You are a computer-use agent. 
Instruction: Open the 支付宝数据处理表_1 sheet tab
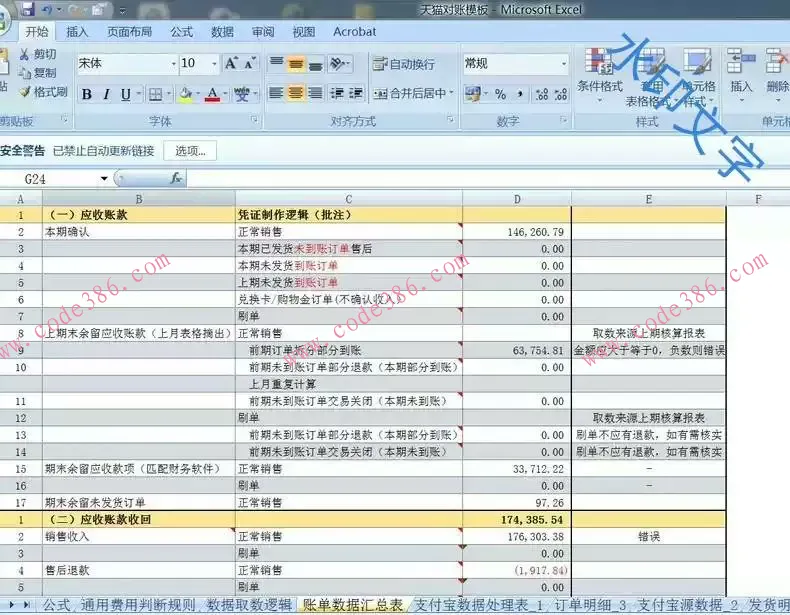479,605
